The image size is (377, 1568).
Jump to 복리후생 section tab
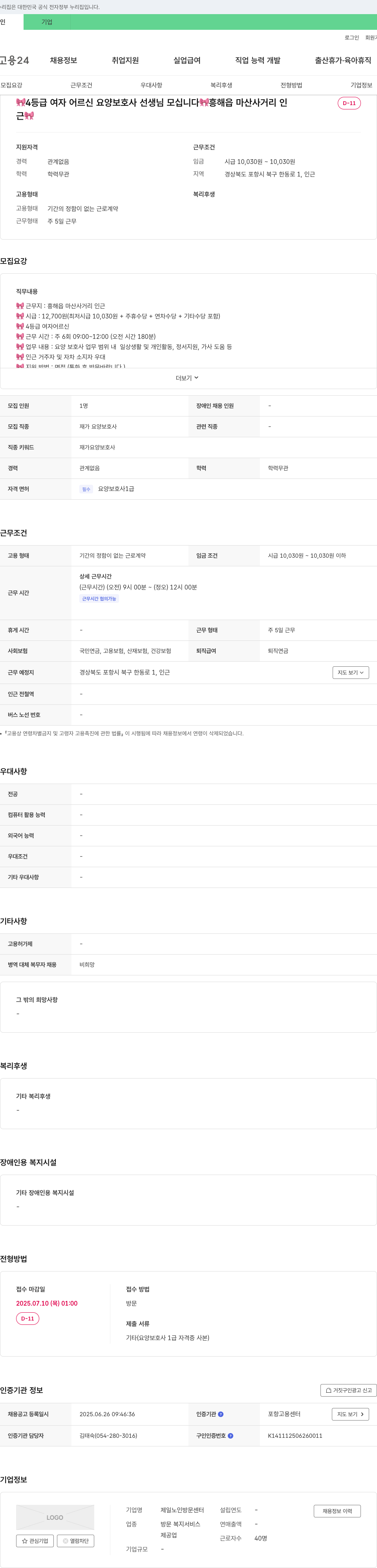[x=221, y=85]
